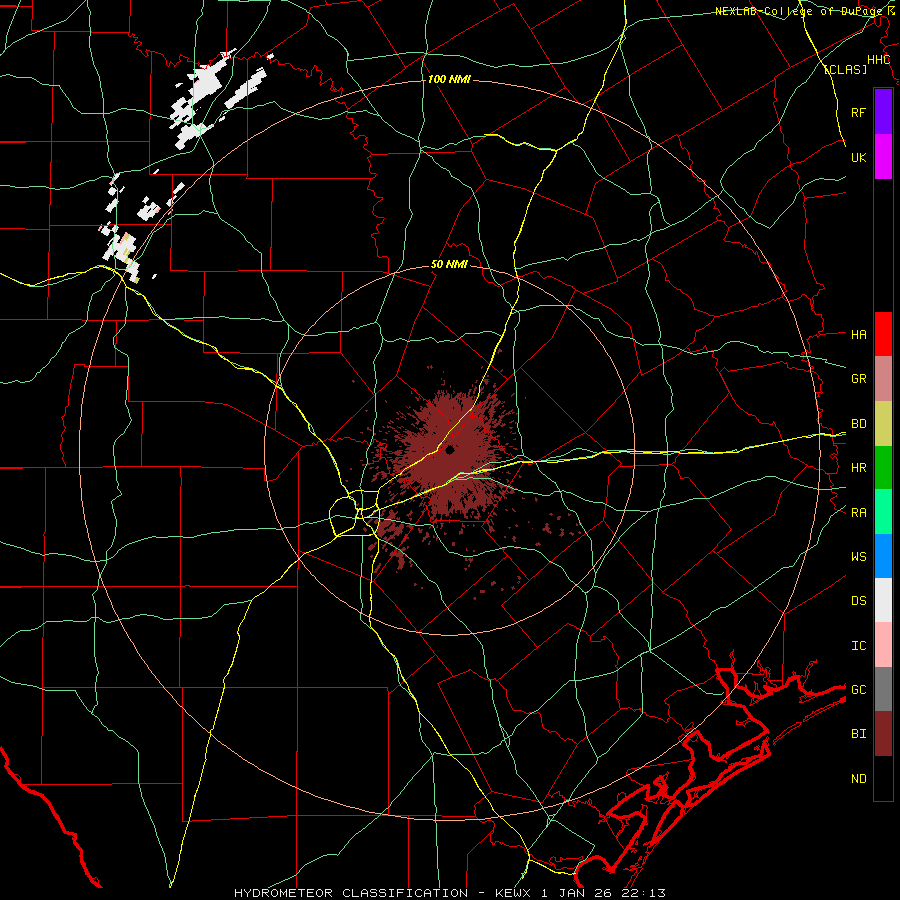The width and height of the screenshot is (900, 900).
Task: Select the red HA hail swatch
Action: pyautogui.click(x=883, y=334)
